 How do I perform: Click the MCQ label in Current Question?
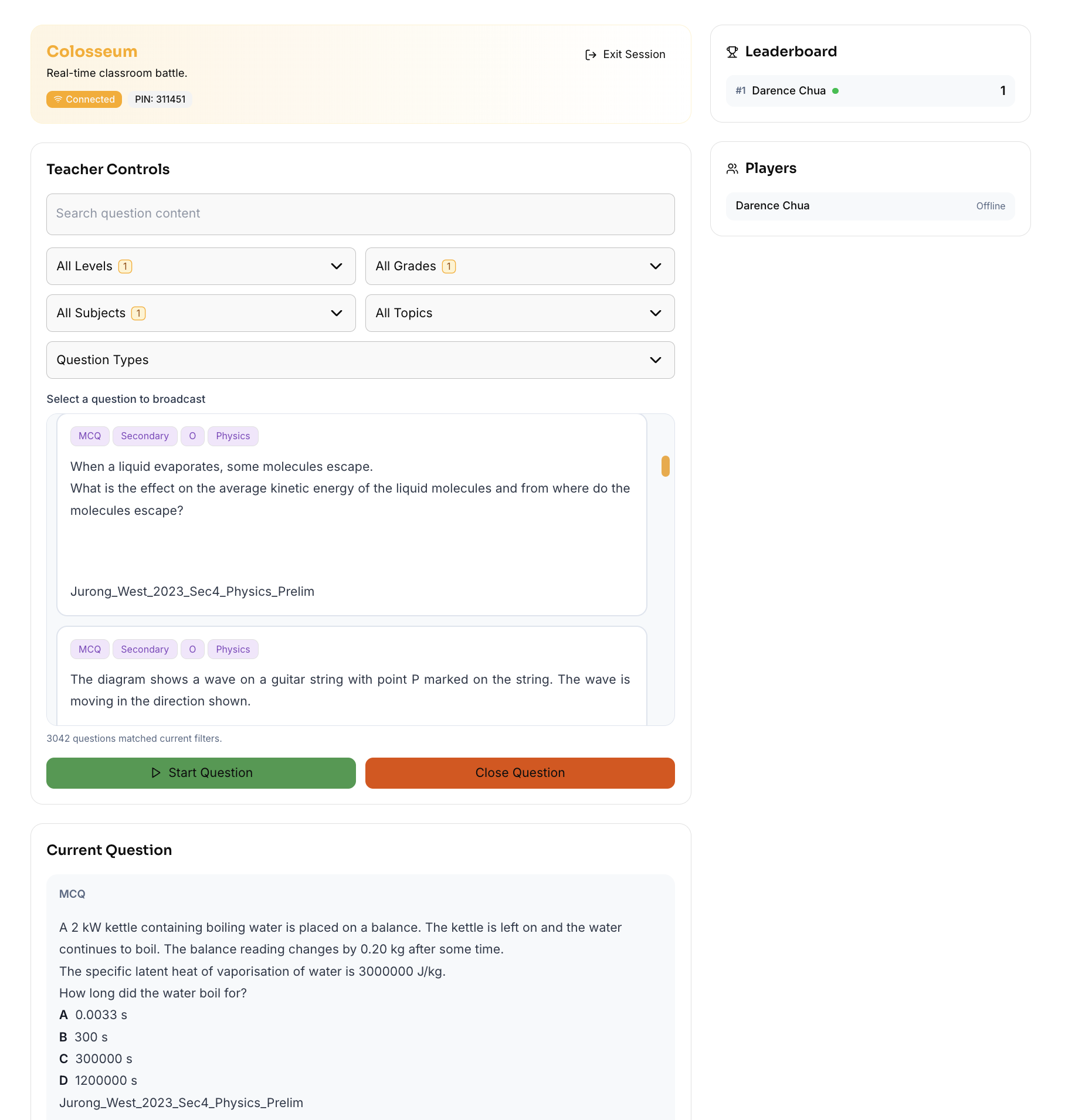pos(72,894)
